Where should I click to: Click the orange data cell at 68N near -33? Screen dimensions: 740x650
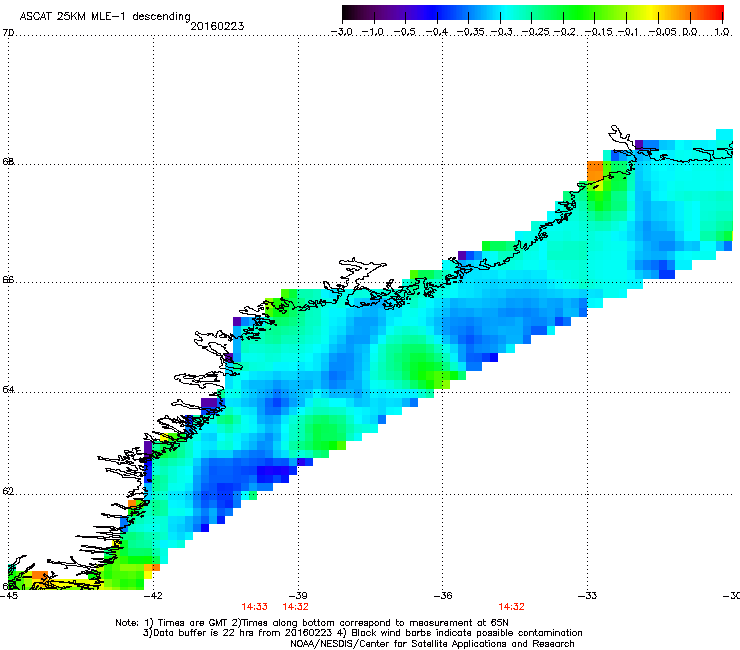coord(595,170)
